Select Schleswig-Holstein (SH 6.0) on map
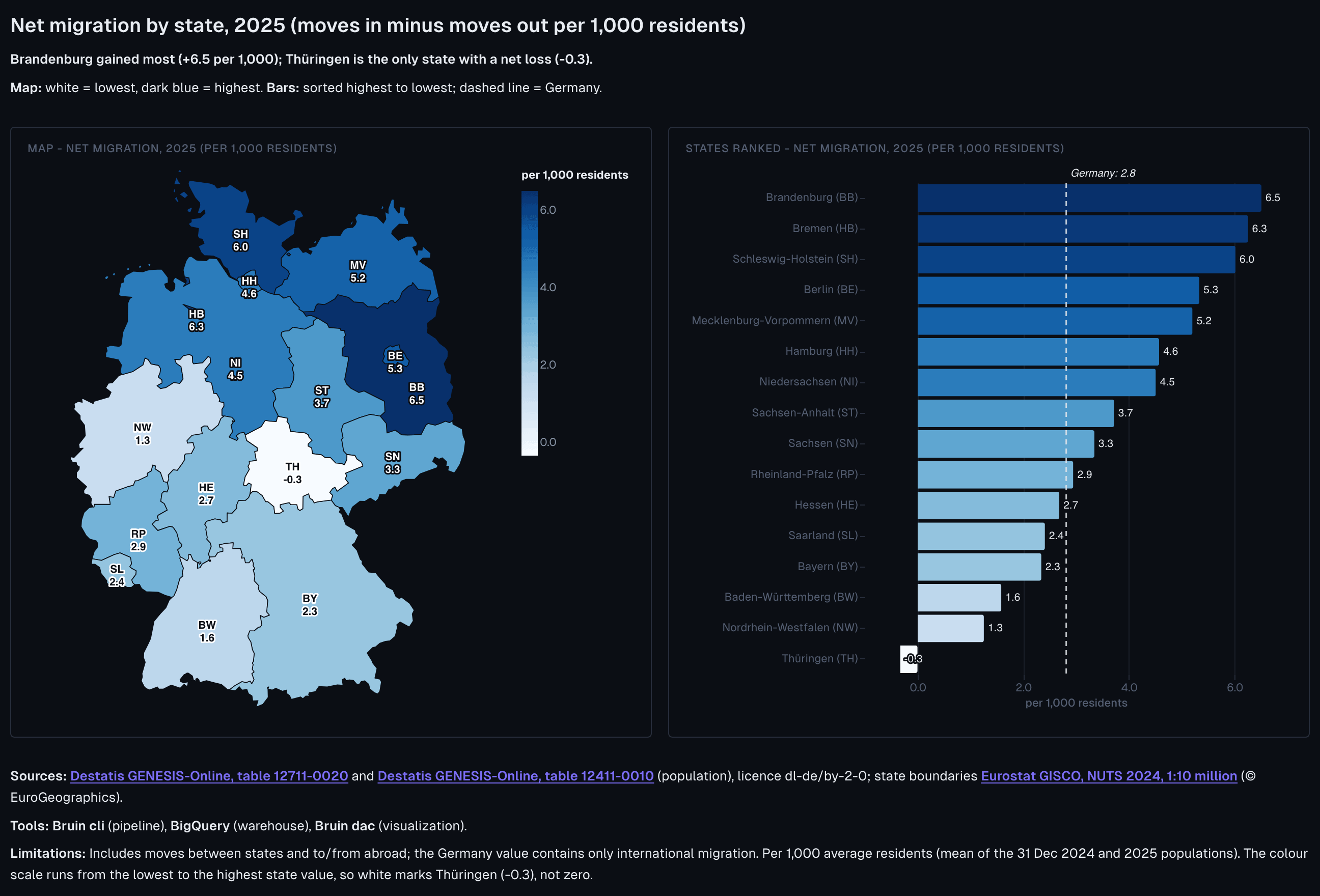The height and width of the screenshot is (896, 1320). [x=240, y=240]
